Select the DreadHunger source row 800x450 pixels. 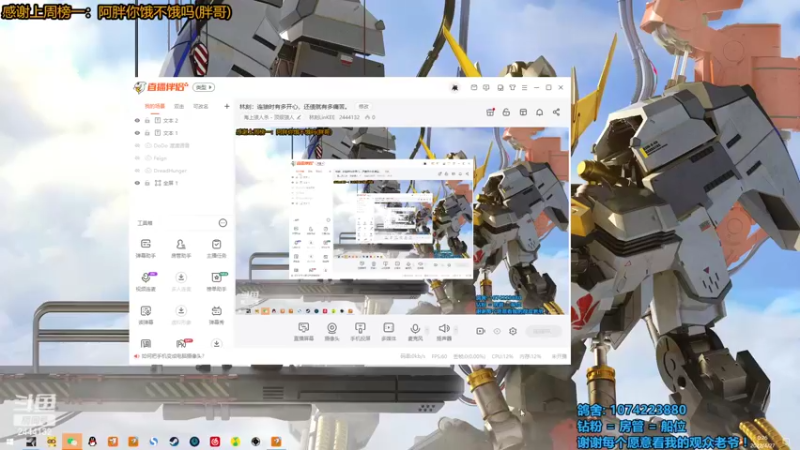coord(181,170)
